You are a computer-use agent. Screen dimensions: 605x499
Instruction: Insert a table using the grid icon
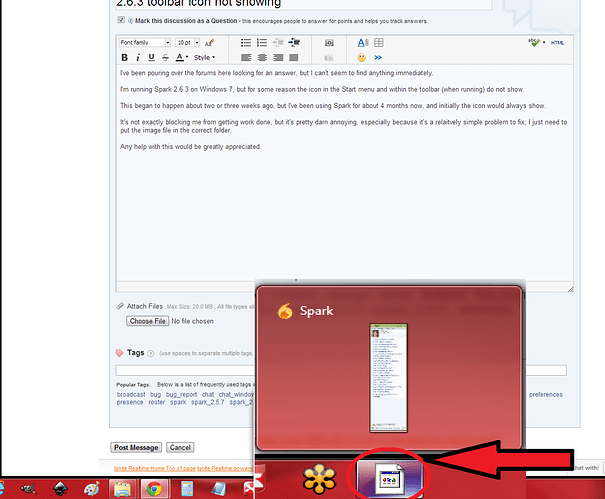(x=379, y=42)
